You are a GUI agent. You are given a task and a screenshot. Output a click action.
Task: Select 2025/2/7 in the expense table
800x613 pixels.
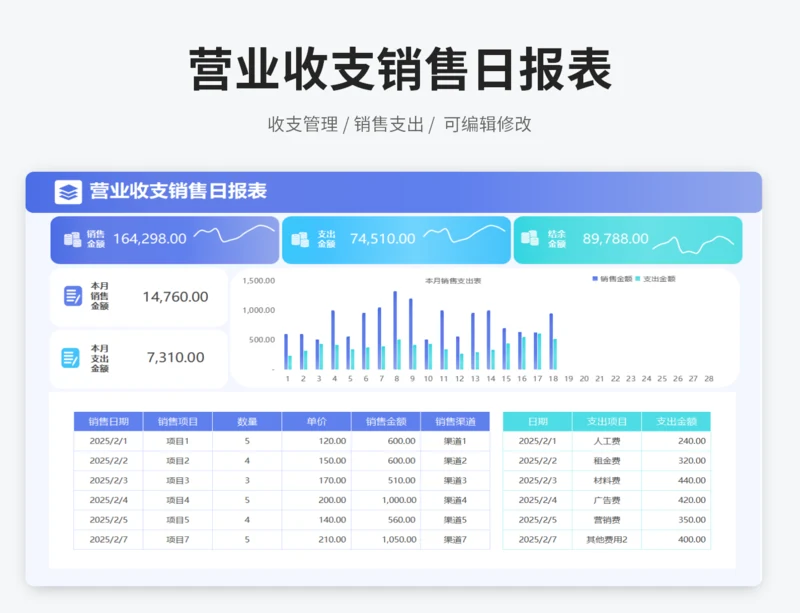pyautogui.click(x=537, y=540)
